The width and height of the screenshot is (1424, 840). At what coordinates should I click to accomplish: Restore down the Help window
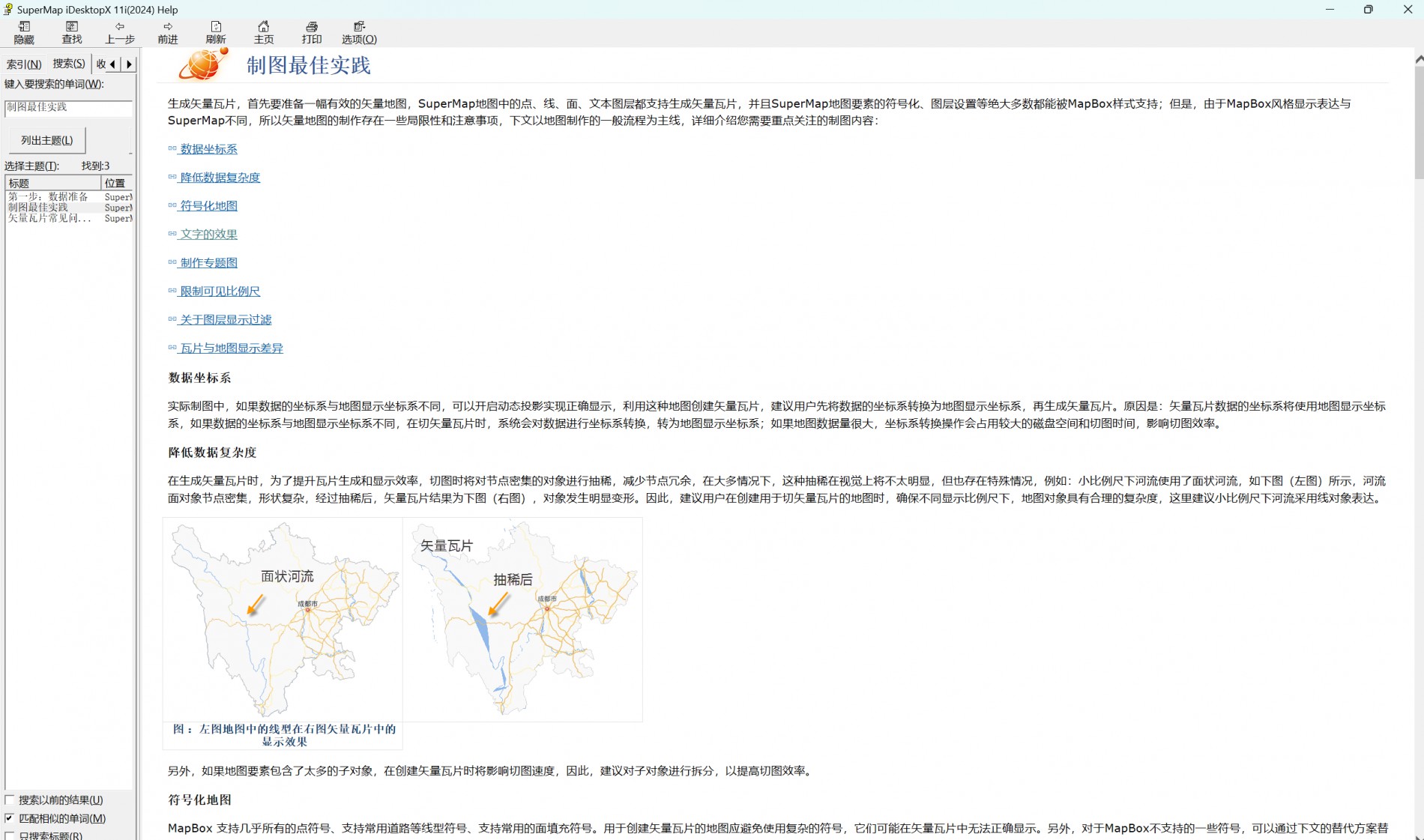coord(1369,10)
